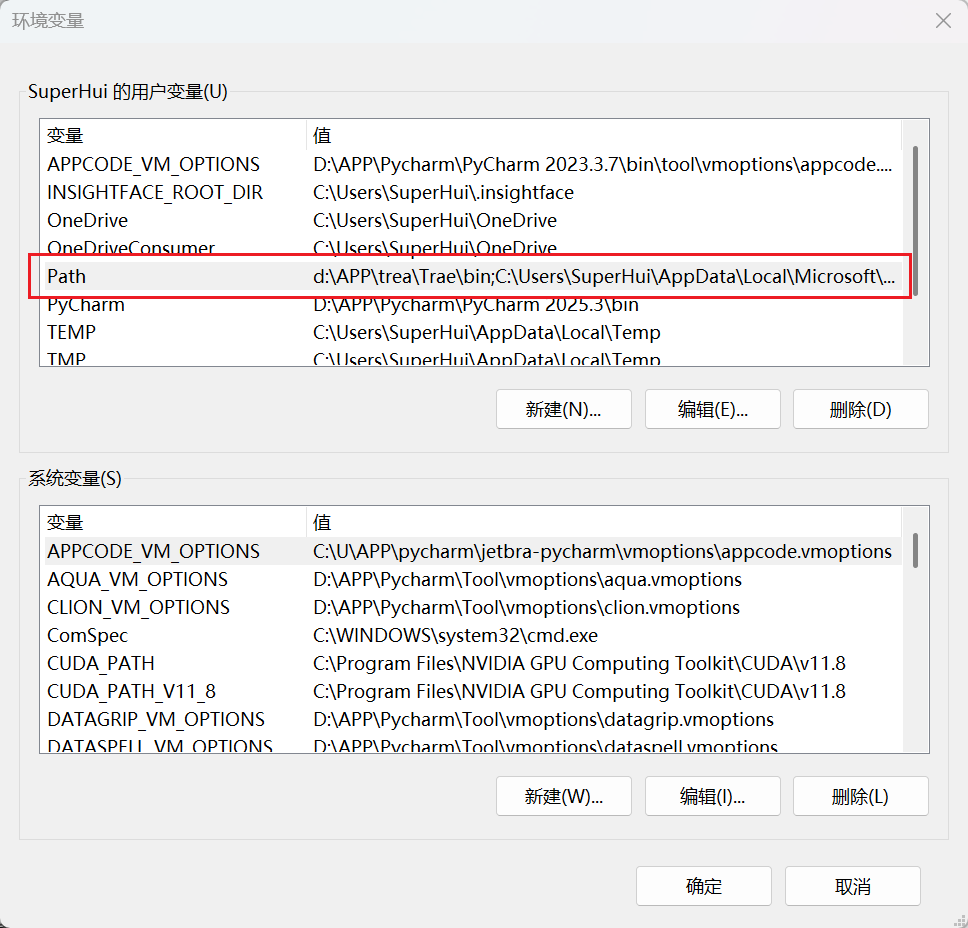Click value C:\WINDOWS\system32\cmd.exe
968x928 pixels.
click(x=456, y=635)
